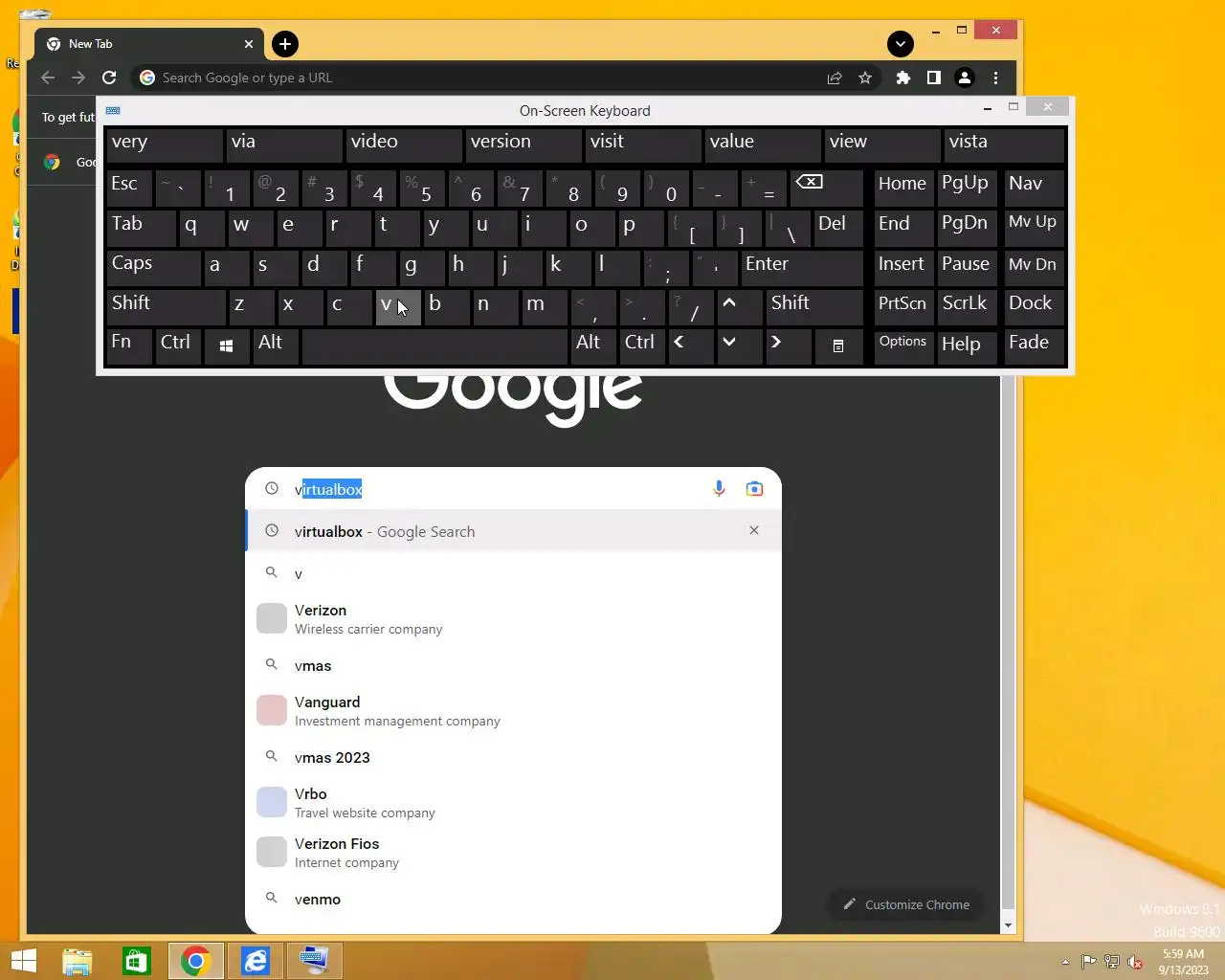Open Chrome three-dot menu
Viewport: 1225px width, 980px height.
point(995,78)
